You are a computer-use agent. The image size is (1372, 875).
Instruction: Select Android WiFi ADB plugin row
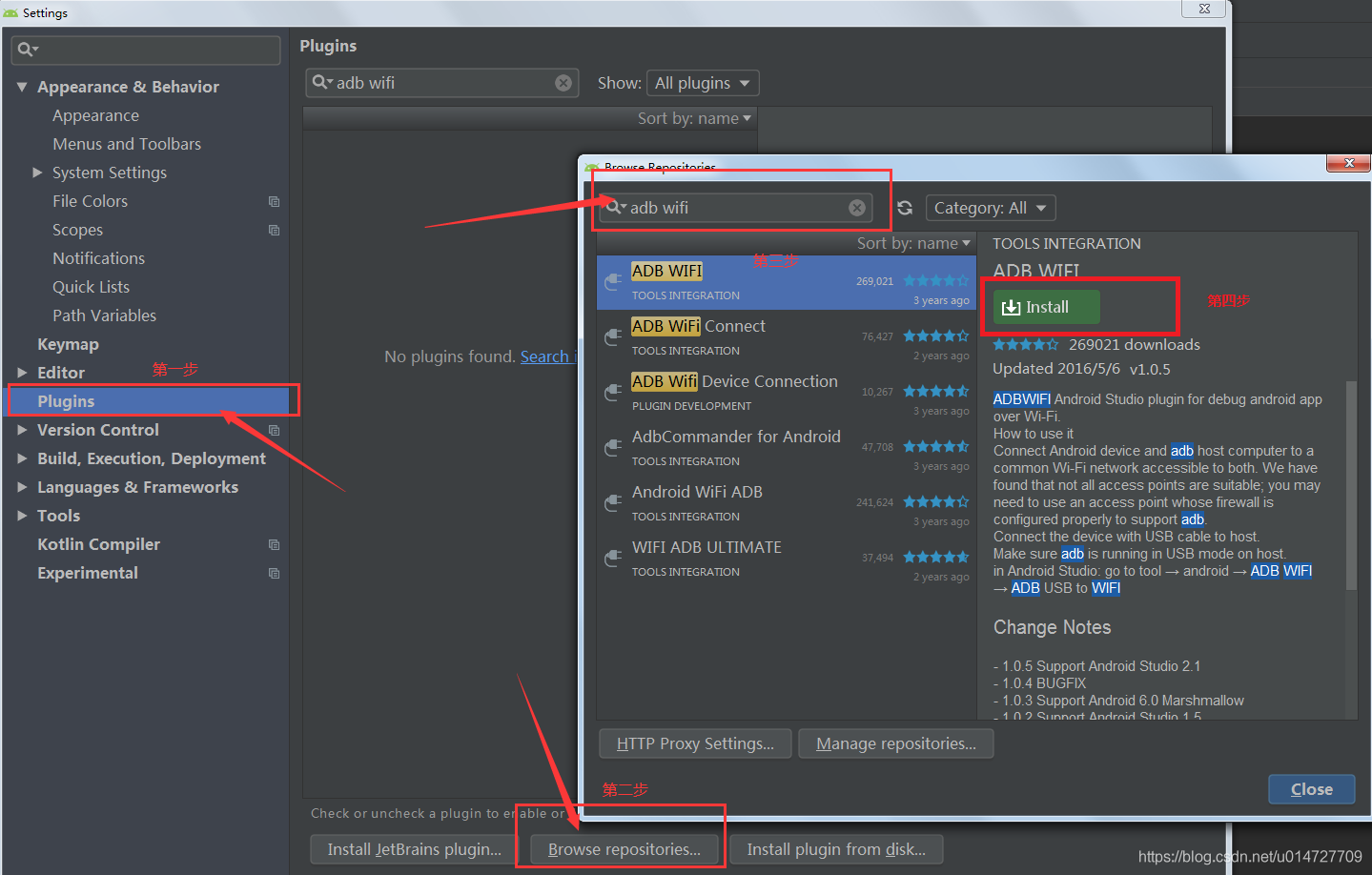[x=787, y=503]
